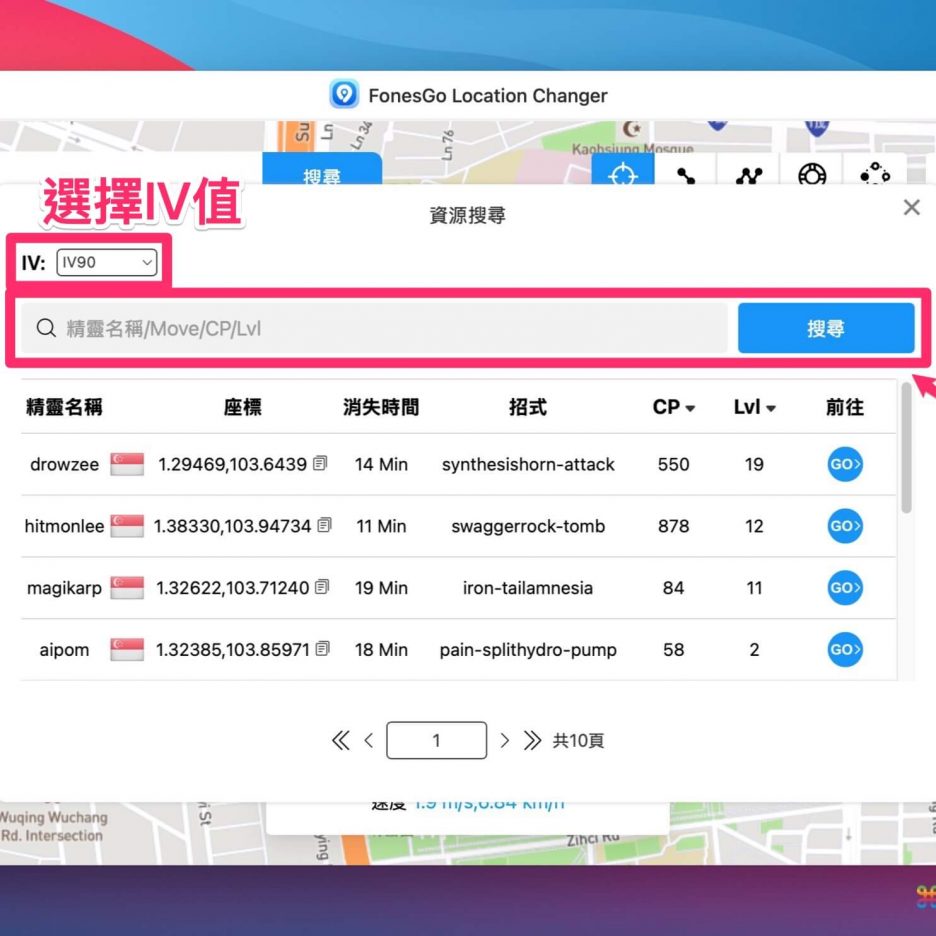Copy magikarp coordinates with copy icon

(x=322, y=588)
